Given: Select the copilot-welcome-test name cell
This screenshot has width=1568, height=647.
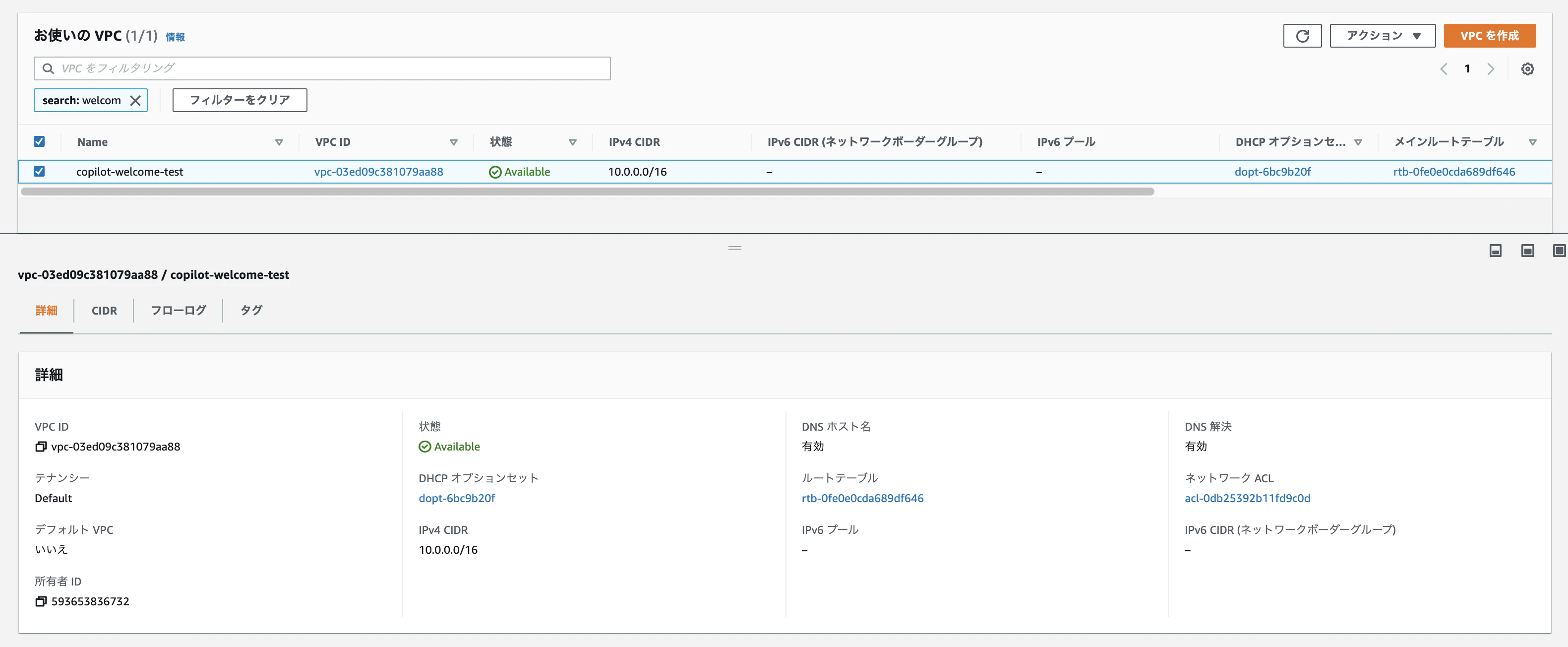Looking at the screenshot, I should pyautogui.click(x=129, y=172).
